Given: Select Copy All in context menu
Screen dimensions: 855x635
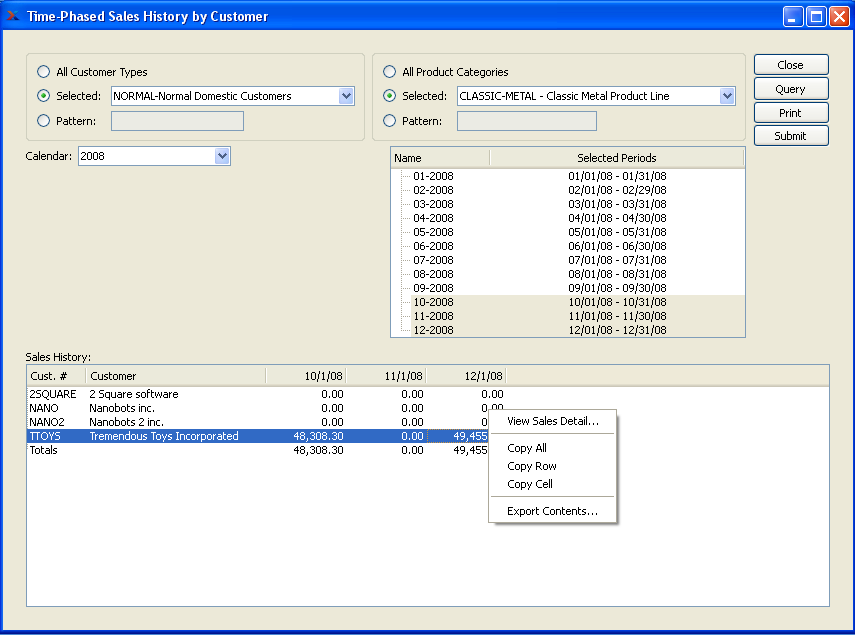Looking at the screenshot, I should pos(527,448).
